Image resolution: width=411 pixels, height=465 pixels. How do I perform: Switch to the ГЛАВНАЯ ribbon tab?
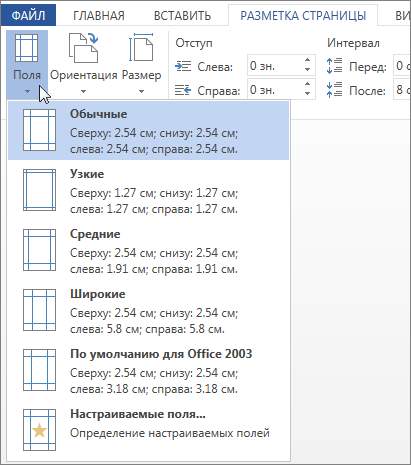click(99, 16)
